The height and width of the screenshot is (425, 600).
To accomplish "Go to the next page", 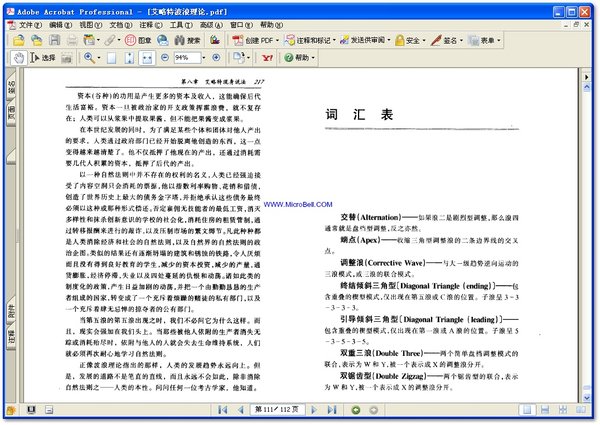I will tap(314, 410).
